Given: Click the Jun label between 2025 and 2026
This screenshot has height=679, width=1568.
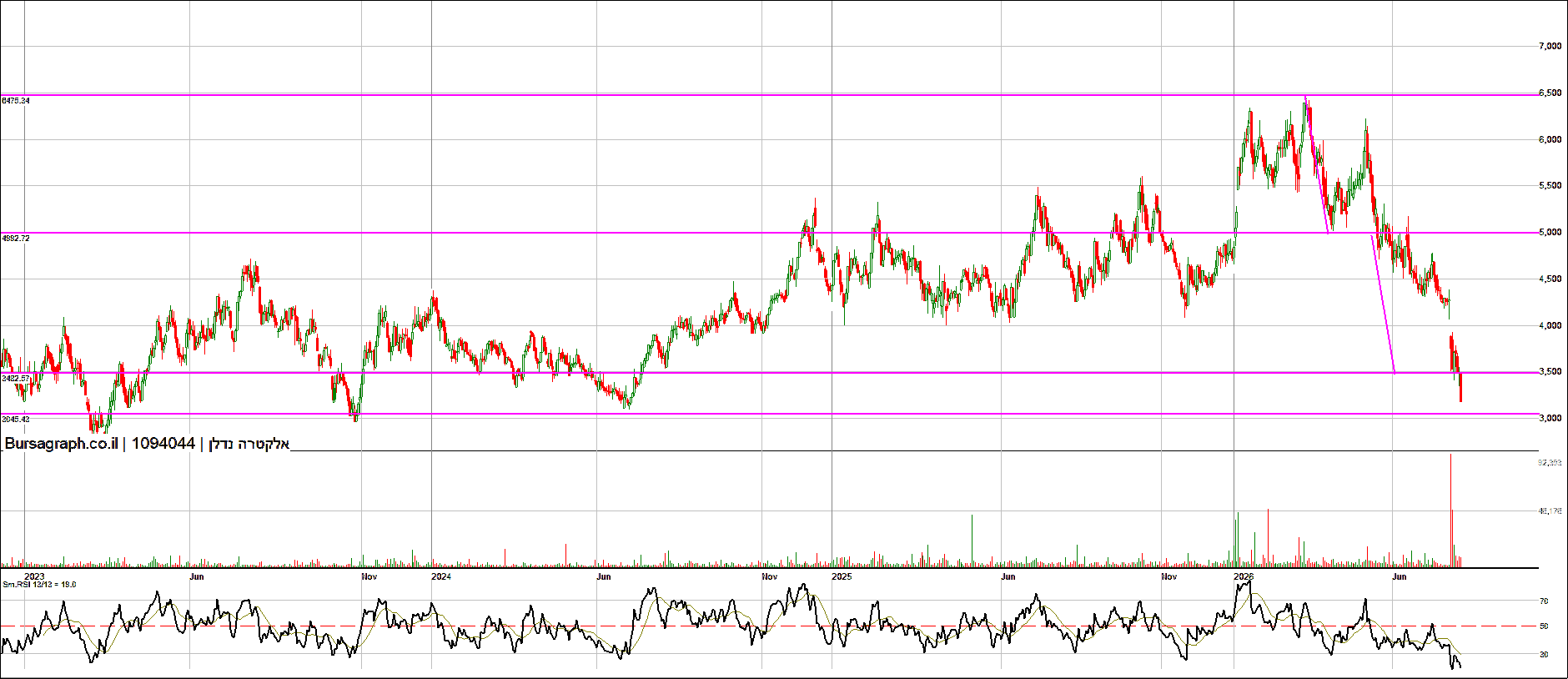Looking at the screenshot, I should [x=1008, y=576].
